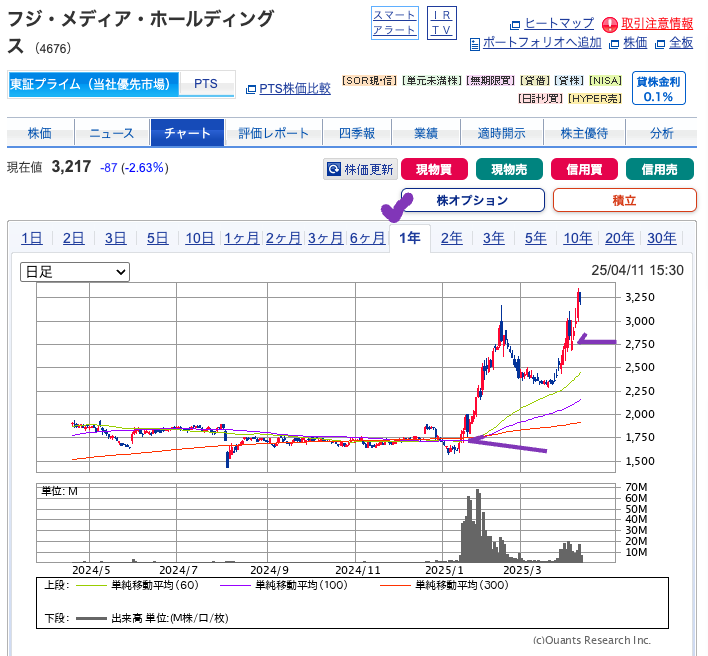The image size is (708, 656).
Task: Select the 5年 chart period
Action: pos(536,238)
